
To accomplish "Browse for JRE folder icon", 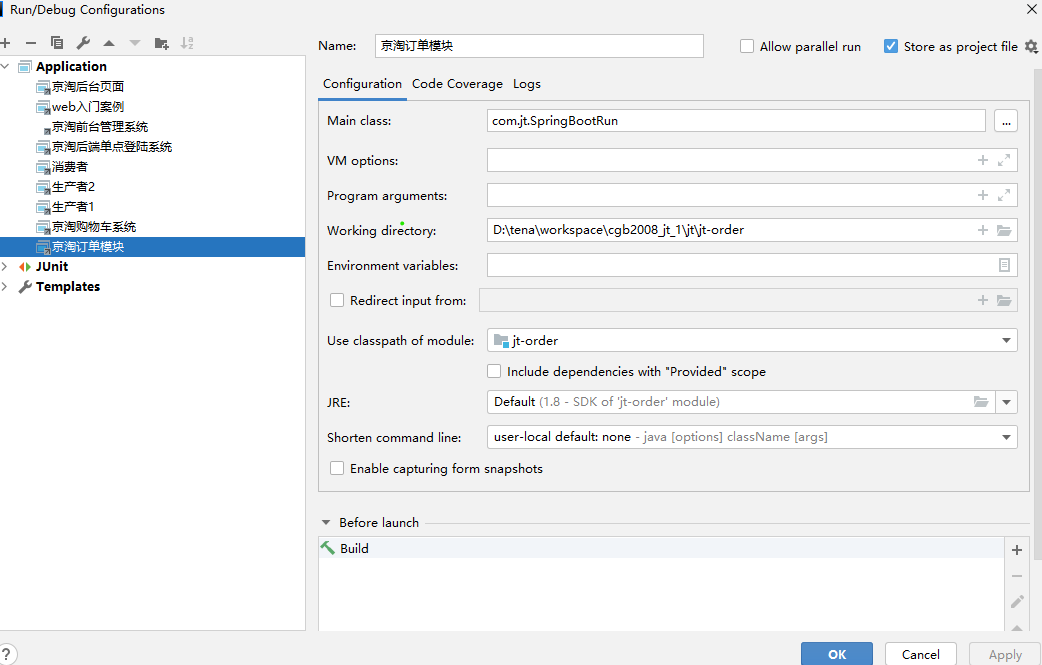I will tap(981, 402).
